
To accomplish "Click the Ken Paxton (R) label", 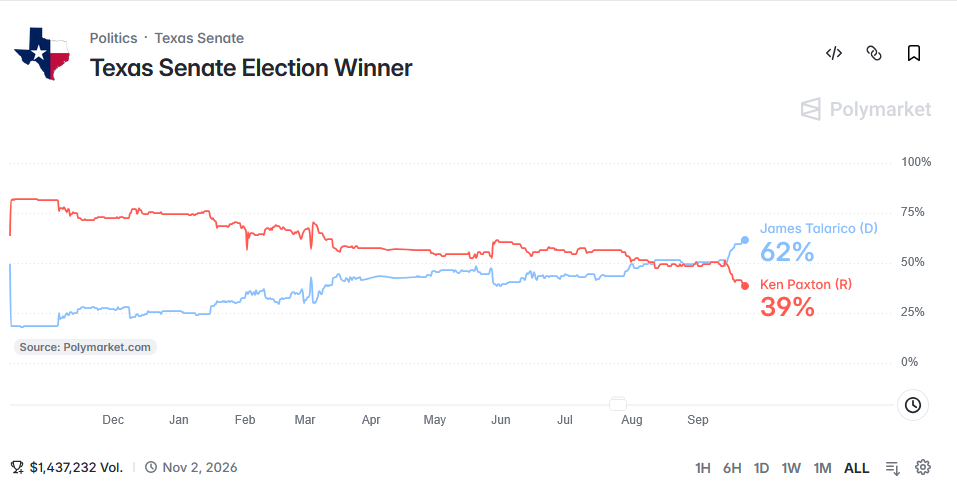I will [806, 284].
